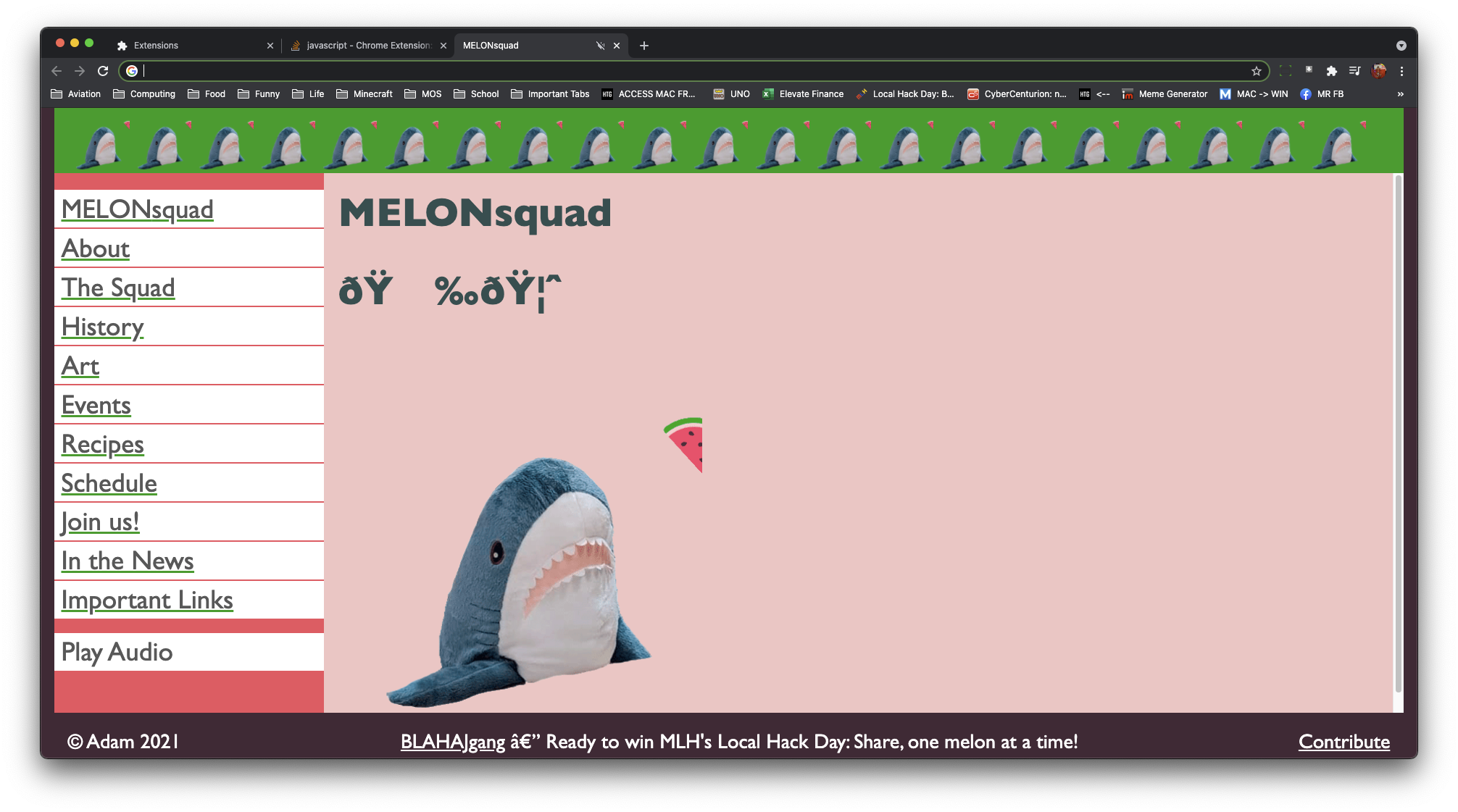The height and width of the screenshot is (812, 1458).
Task: Click the download icon near the address bar
Action: coord(1309,70)
